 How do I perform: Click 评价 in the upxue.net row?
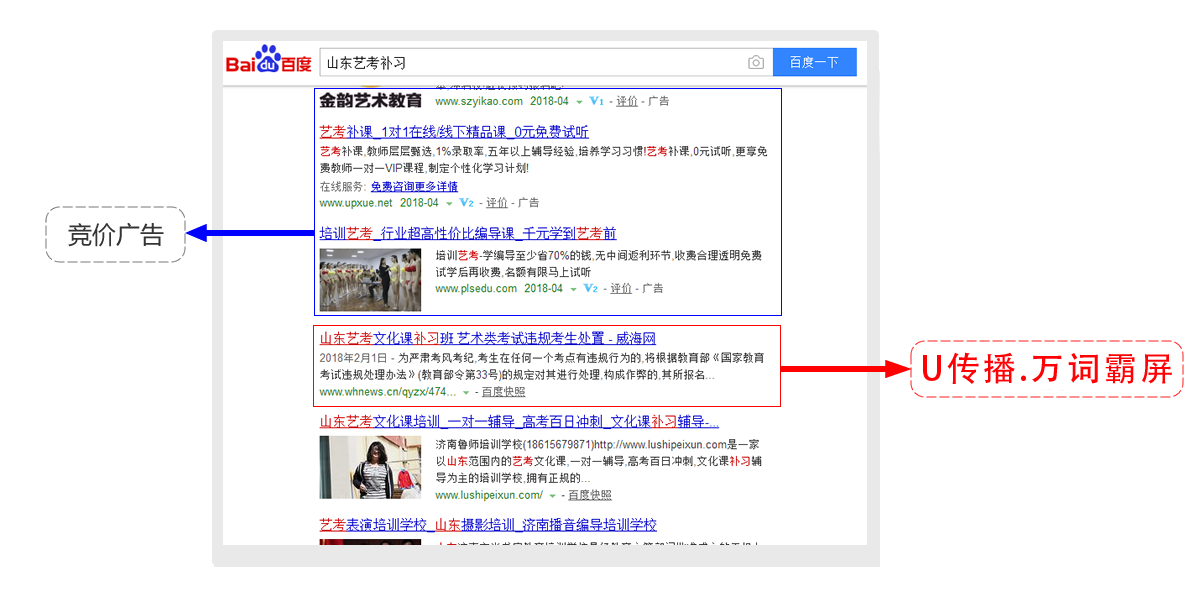pos(496,203)
